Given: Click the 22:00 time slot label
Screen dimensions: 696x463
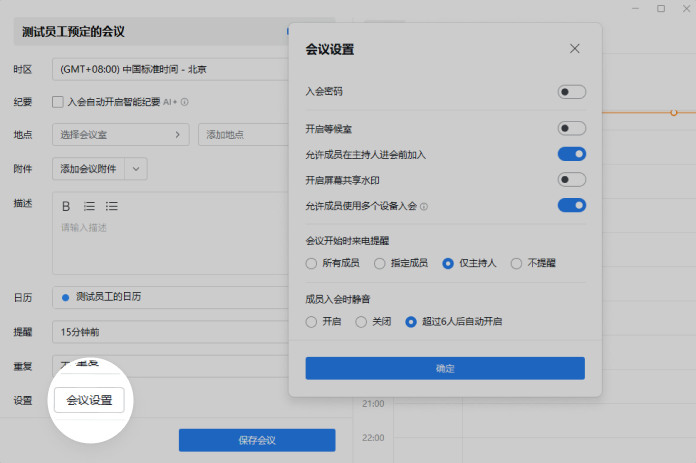Looking at the screenshot, I should pos(373,438).
